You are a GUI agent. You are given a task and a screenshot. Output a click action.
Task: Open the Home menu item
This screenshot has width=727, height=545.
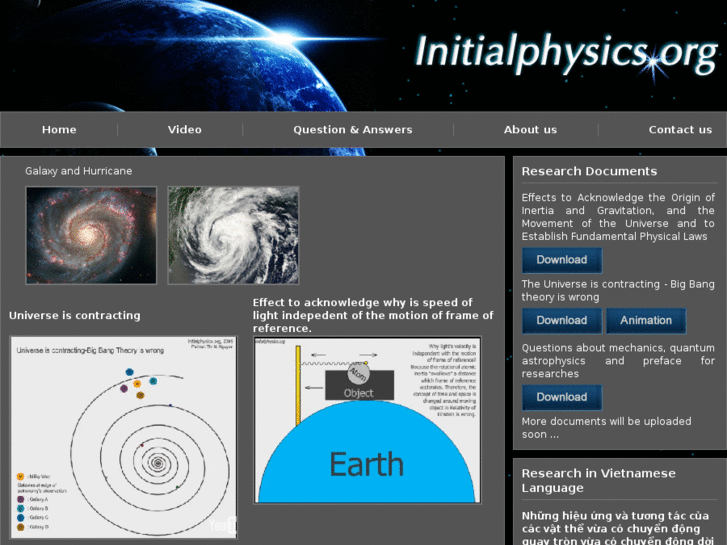(59, 130)
